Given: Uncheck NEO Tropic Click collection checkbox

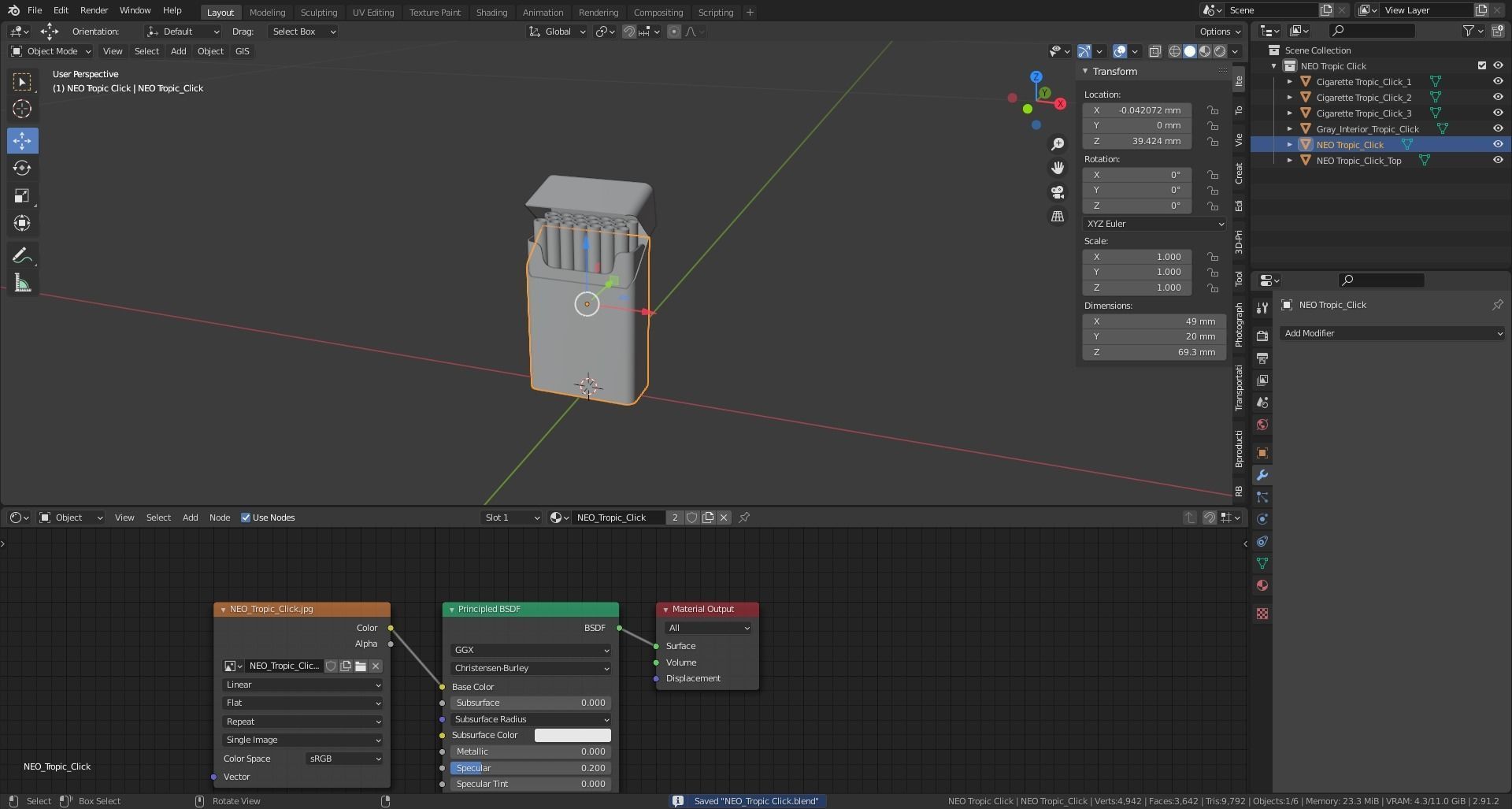Looking at the screenshot, I should (x=1482, y=65).
